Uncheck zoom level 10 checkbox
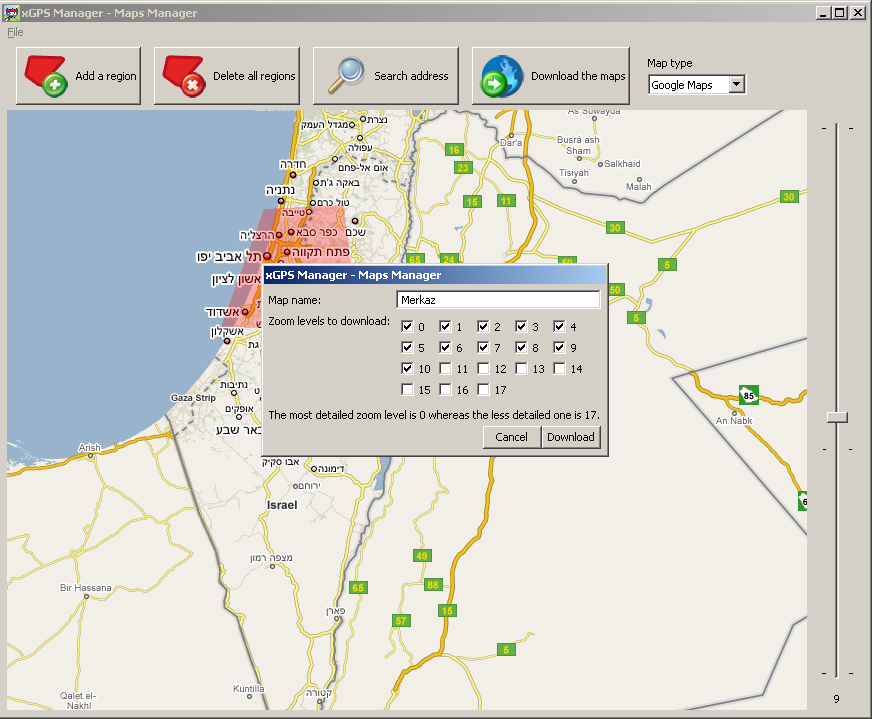 [x=407, y=369]
